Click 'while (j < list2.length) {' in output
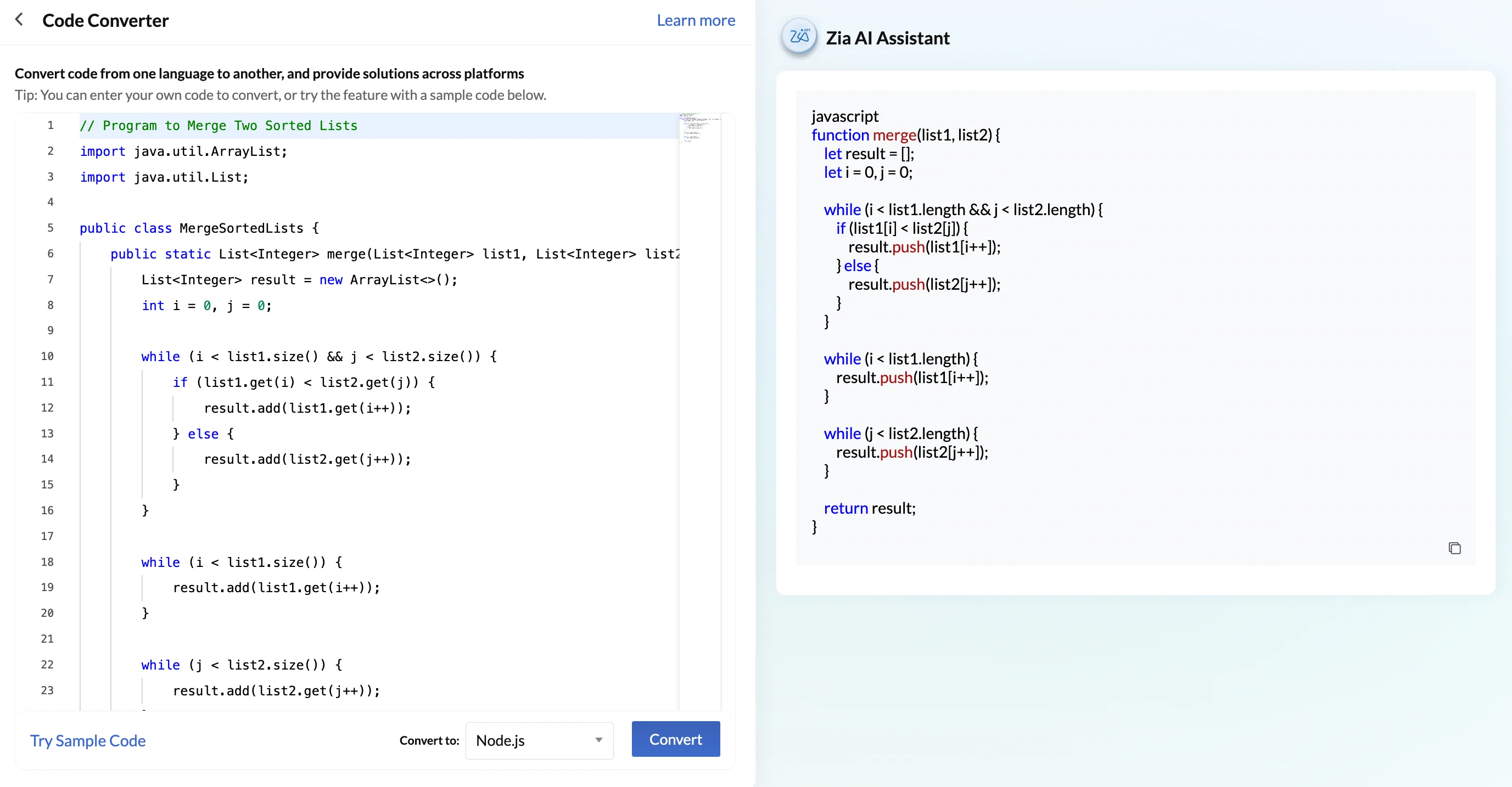This screenshot has width=1512, height=787. click(x=900, y=434)
